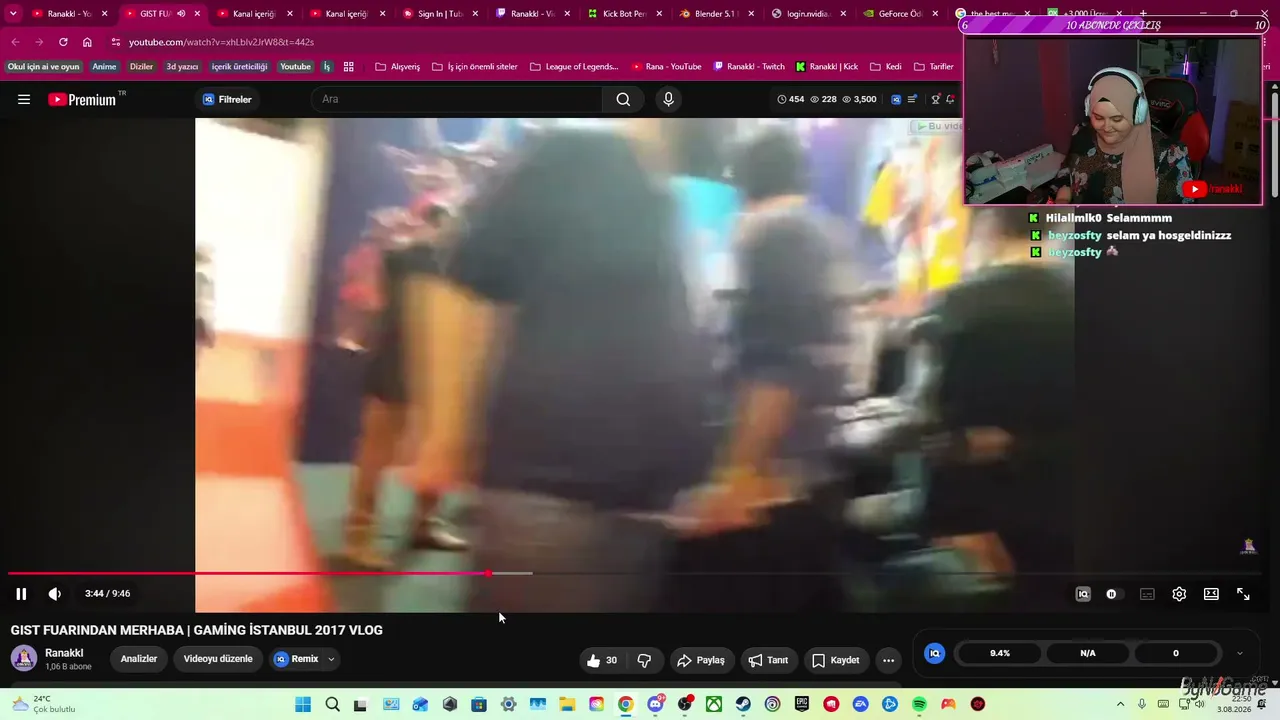Image resolution: width=1280 pixels, height=720 pixels.
Task: Start voice search with the microphone
Action: click(x=669, y=99)
